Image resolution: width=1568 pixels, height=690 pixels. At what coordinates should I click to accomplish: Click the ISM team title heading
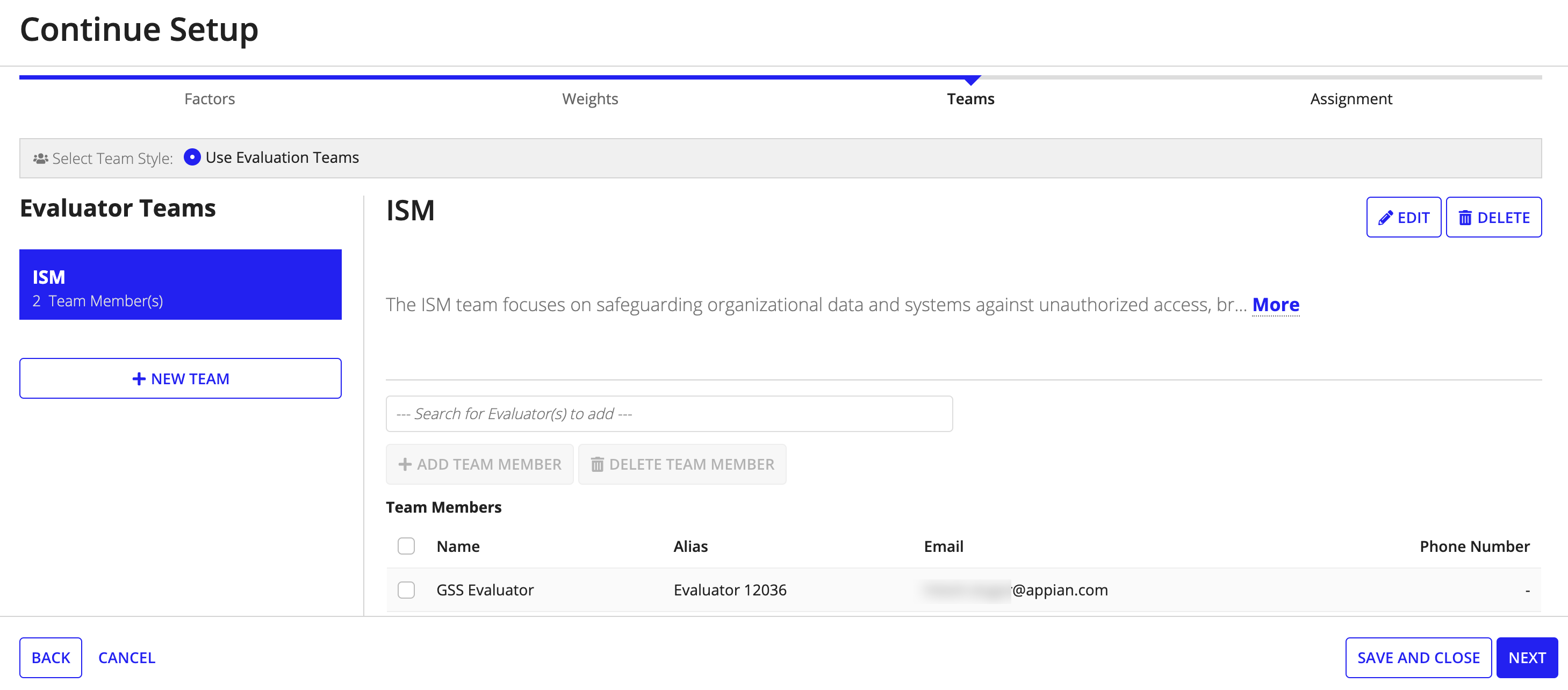pos(410,211)
